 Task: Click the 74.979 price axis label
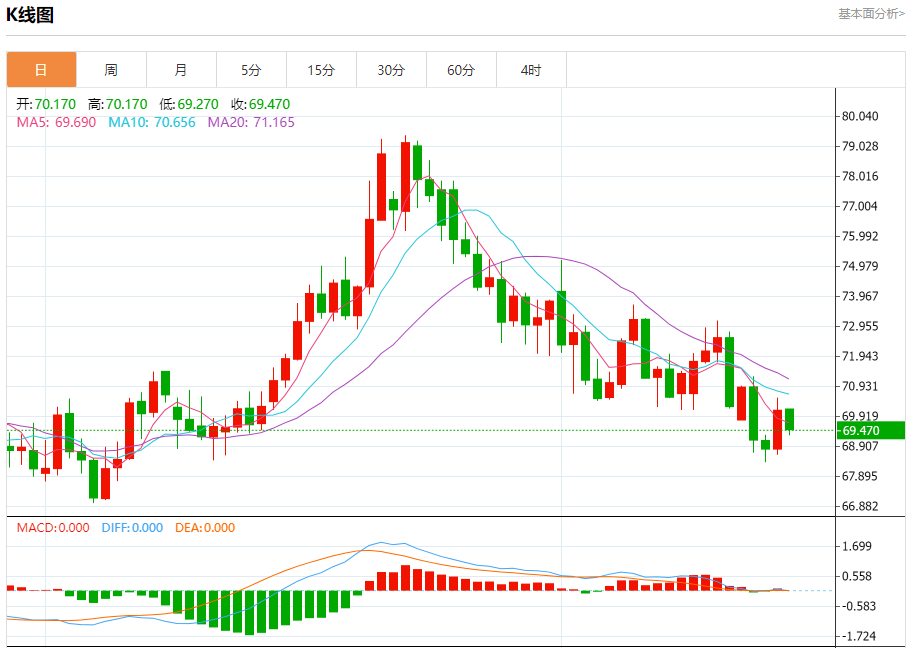[860, 266]
